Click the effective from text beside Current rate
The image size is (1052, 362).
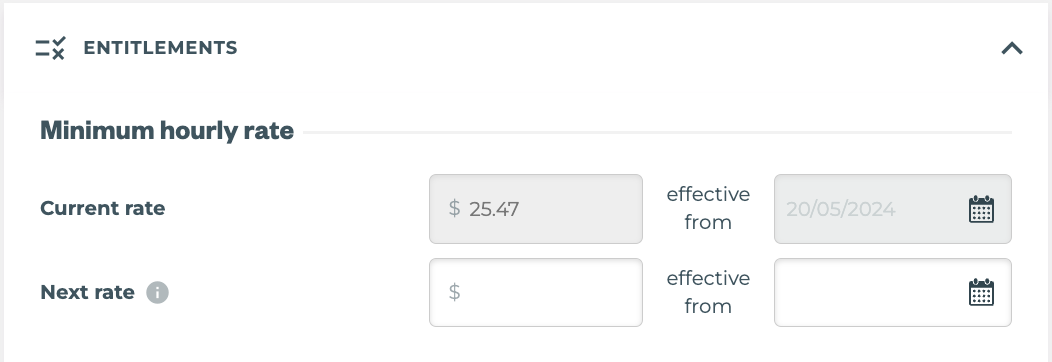(708, 208)
